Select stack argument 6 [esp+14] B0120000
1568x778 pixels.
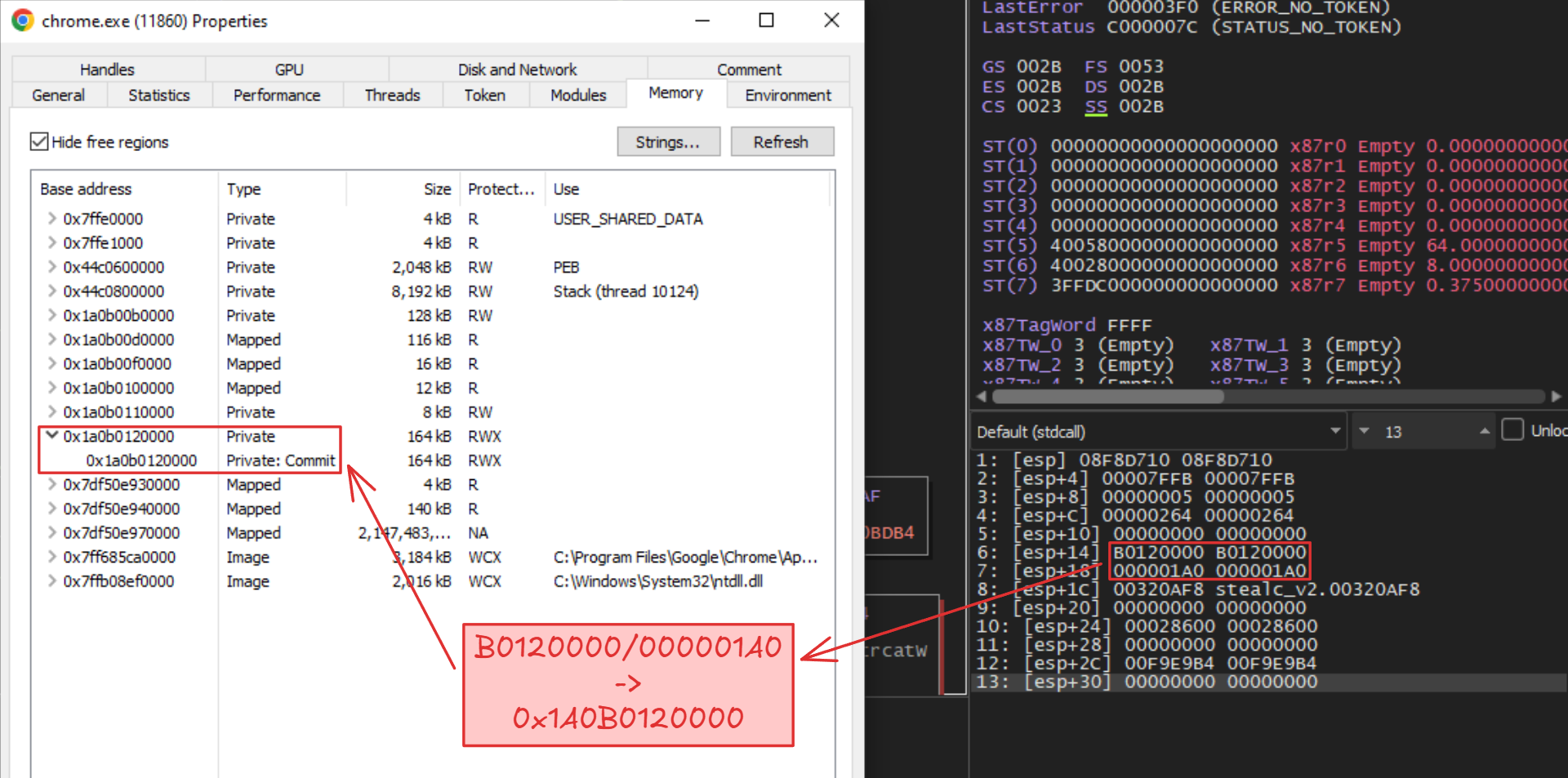(x=1141, y=552)
